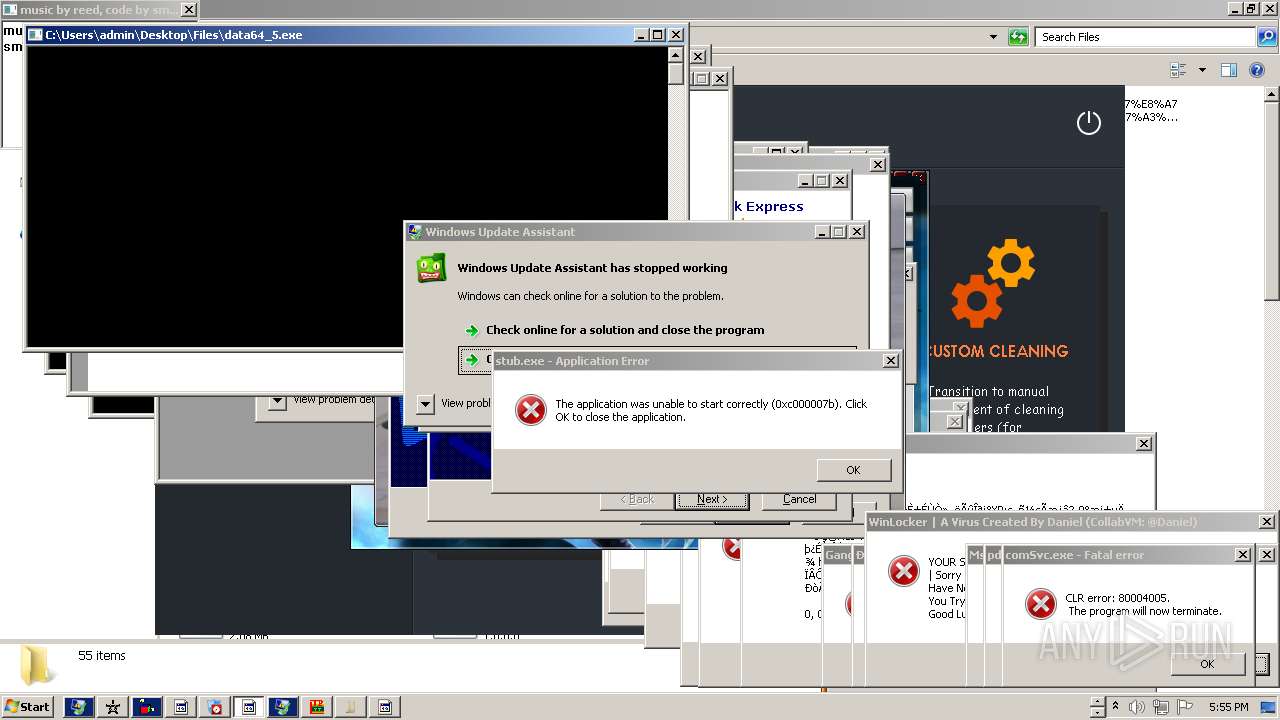Click the Next button behind error dialog
The image size is (1280, 720).
(x=712, y=499)
